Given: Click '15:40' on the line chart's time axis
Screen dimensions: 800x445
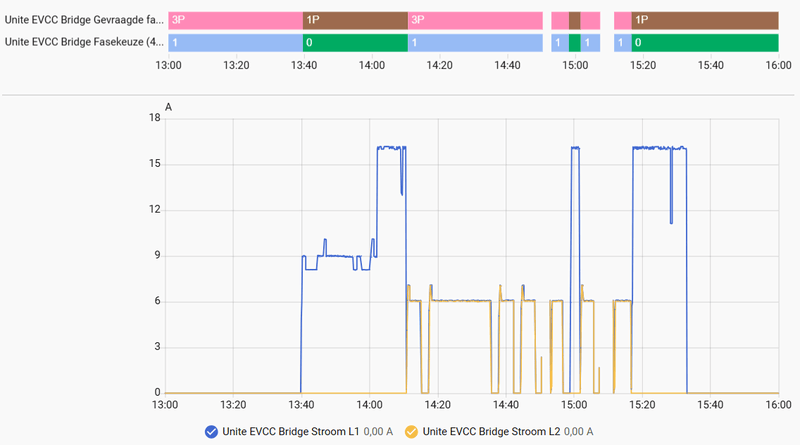Looking at the screenshot, I should click(x=710, y=405).
